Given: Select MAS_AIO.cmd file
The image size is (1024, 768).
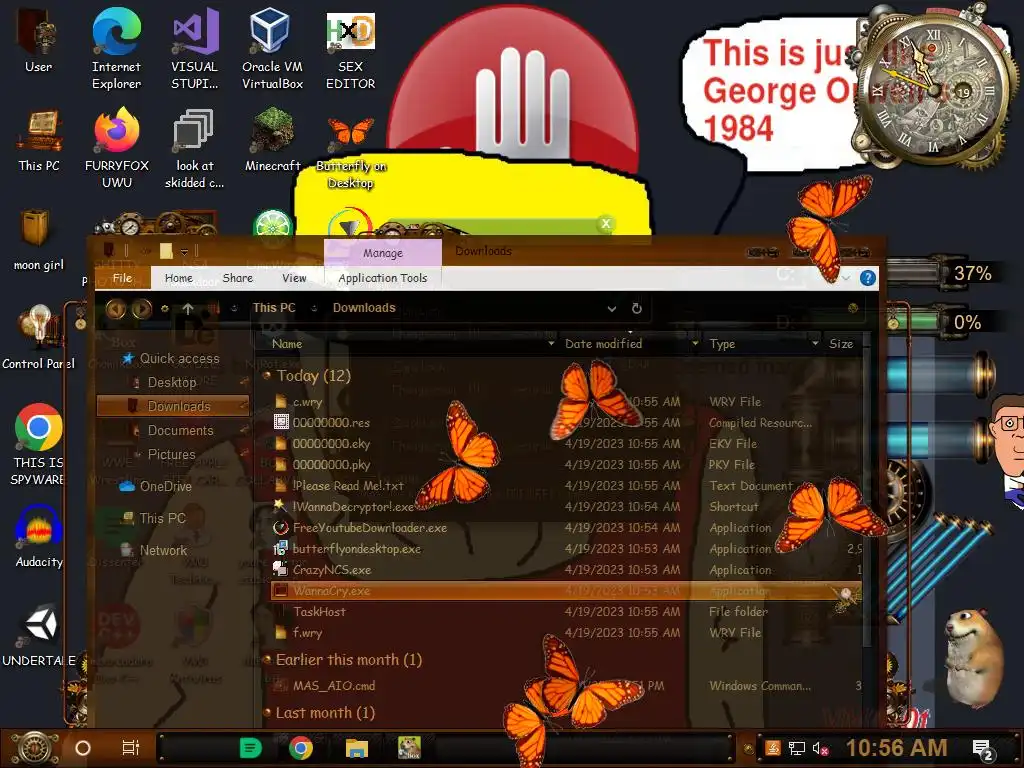Looking at the screenshot, I should 334,686.
